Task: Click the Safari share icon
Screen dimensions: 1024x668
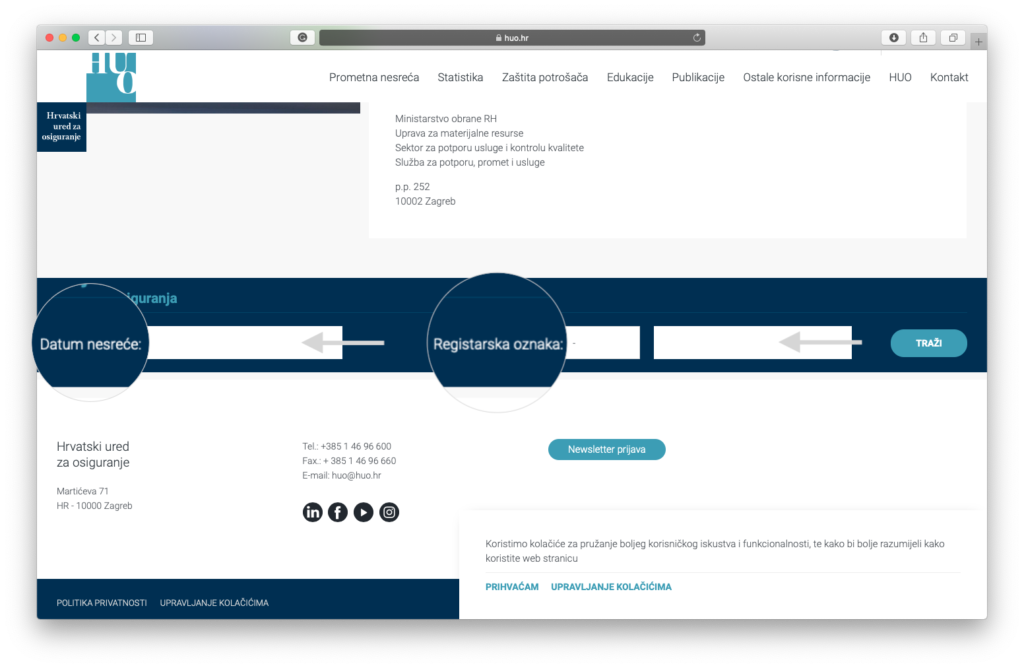Action: click(x=923, y=38)
